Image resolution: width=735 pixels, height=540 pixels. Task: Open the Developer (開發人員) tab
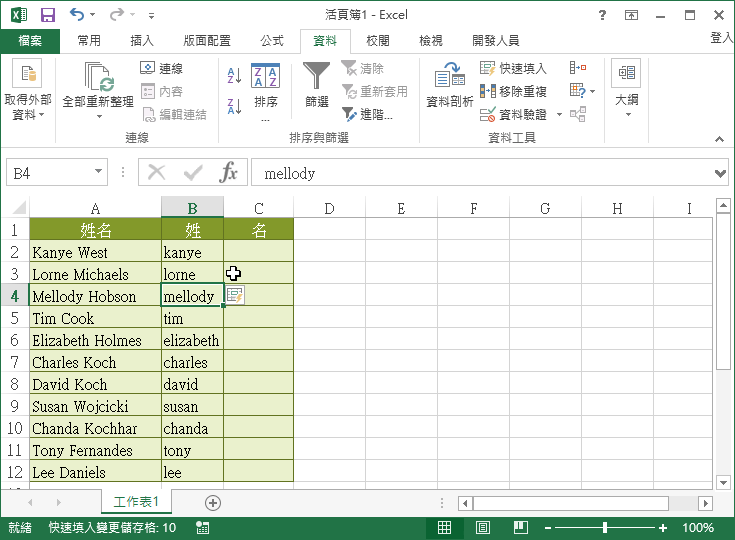coord(495,41)
